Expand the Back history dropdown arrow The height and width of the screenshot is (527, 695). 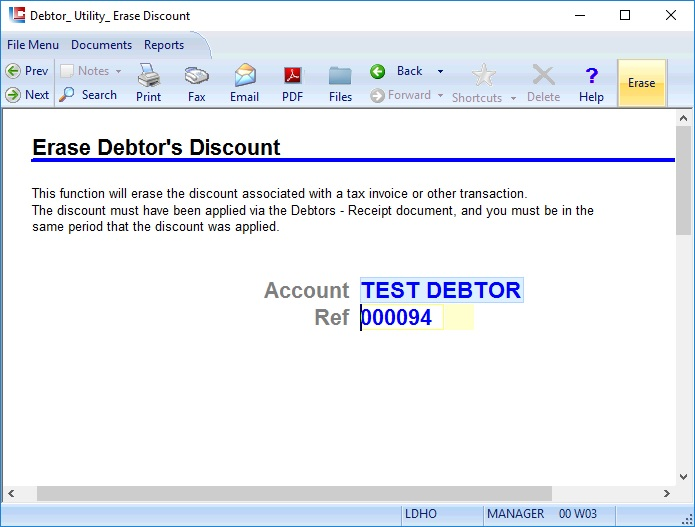coord(440,71)
